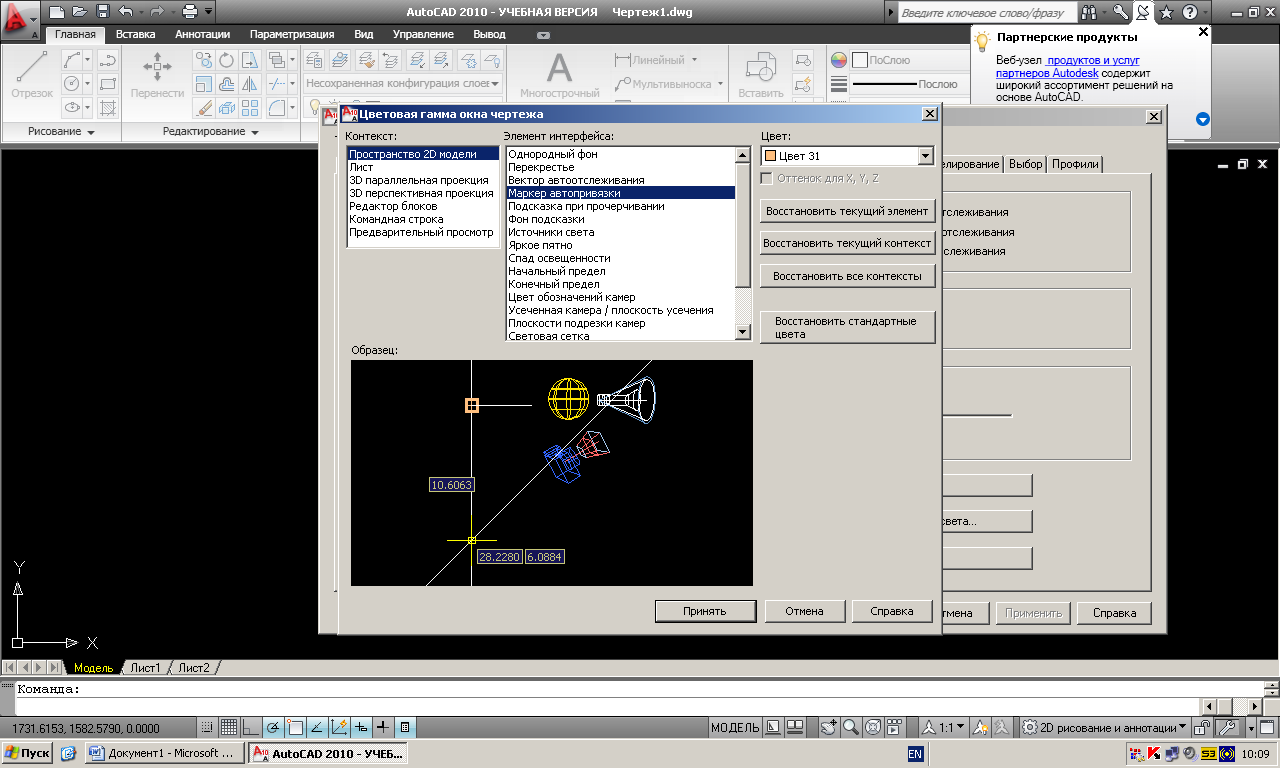Switch to the Вид ribbon tab
This screenshot has height=768, width=1280.
(364, 34)
